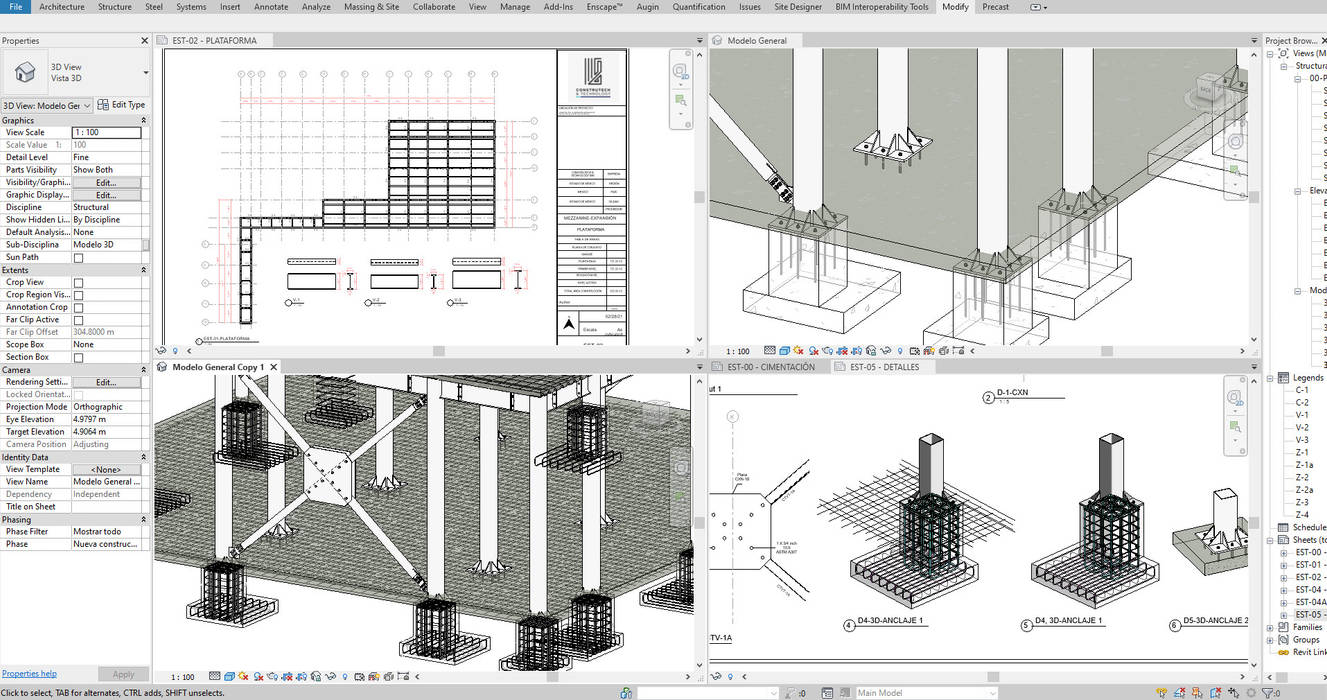Viewport: 1327px width, 700px height.
Task: Toggle Shadows icon in Modelo General view bar
Action: click(813, 351)
